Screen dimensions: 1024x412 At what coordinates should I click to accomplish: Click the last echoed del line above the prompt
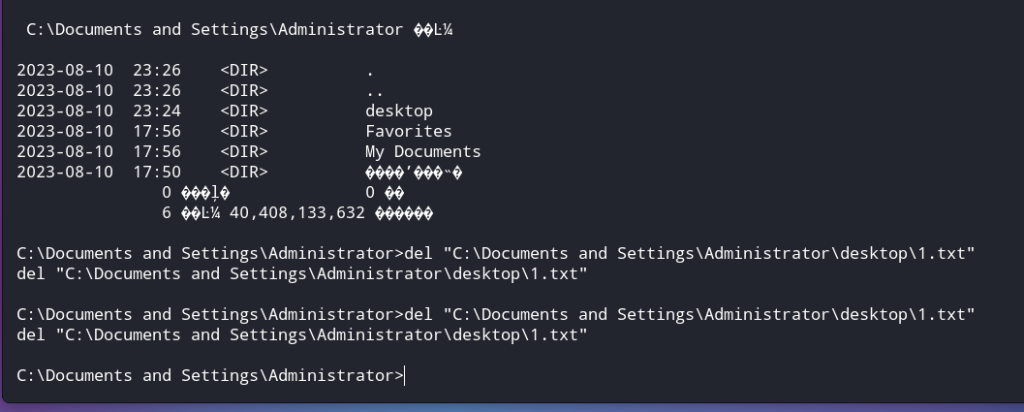coord(302,335)
